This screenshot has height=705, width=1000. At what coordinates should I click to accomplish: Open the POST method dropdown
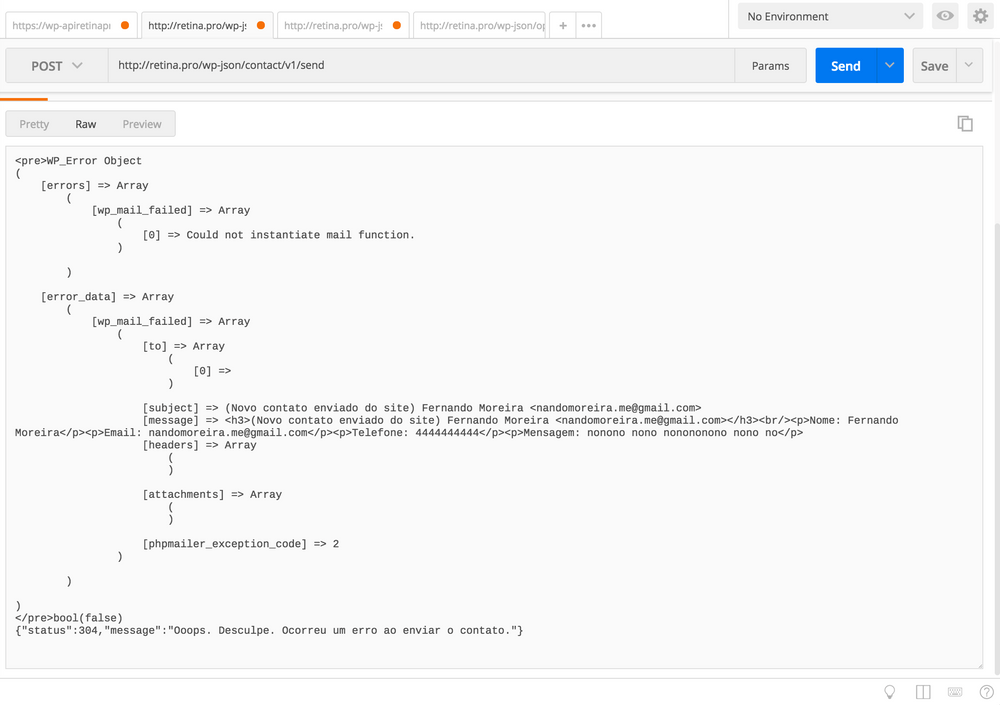(57, 66)
